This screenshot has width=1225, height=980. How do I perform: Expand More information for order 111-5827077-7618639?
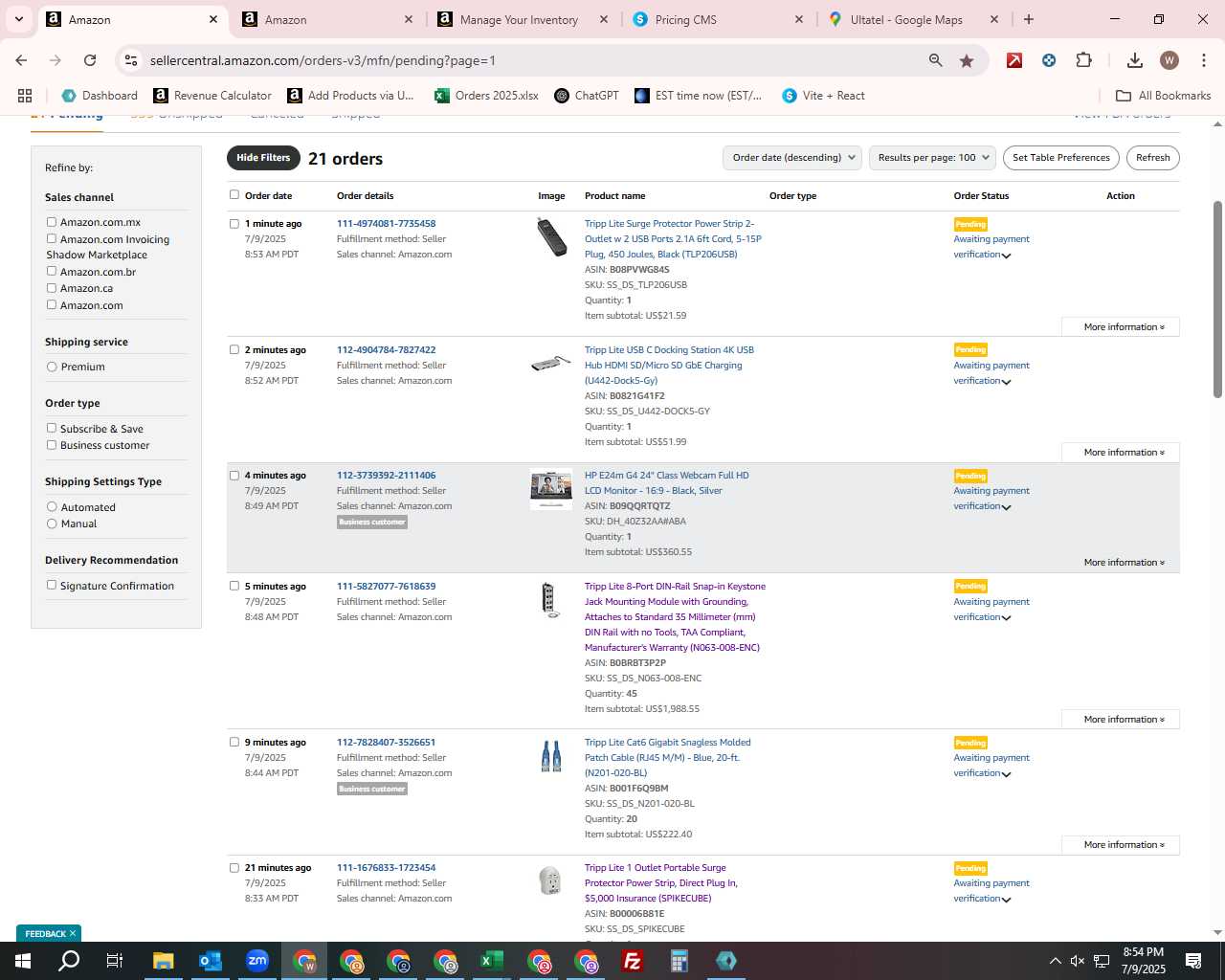[x=1121, y=720]
